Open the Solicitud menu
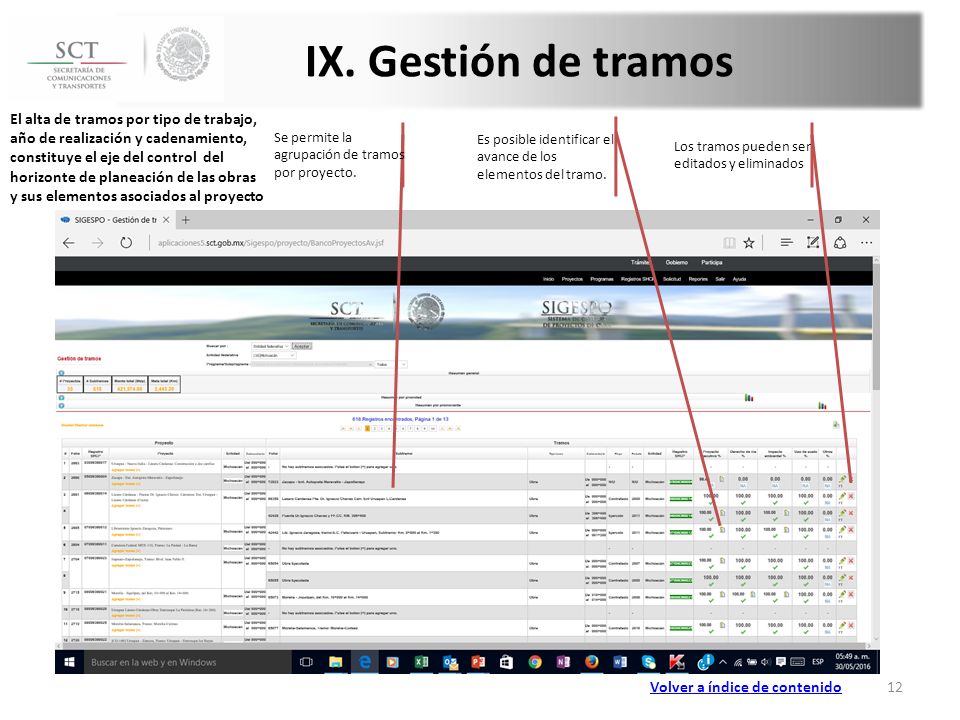The width and height of the screenshot is (960, 720). tap(672, 279)
